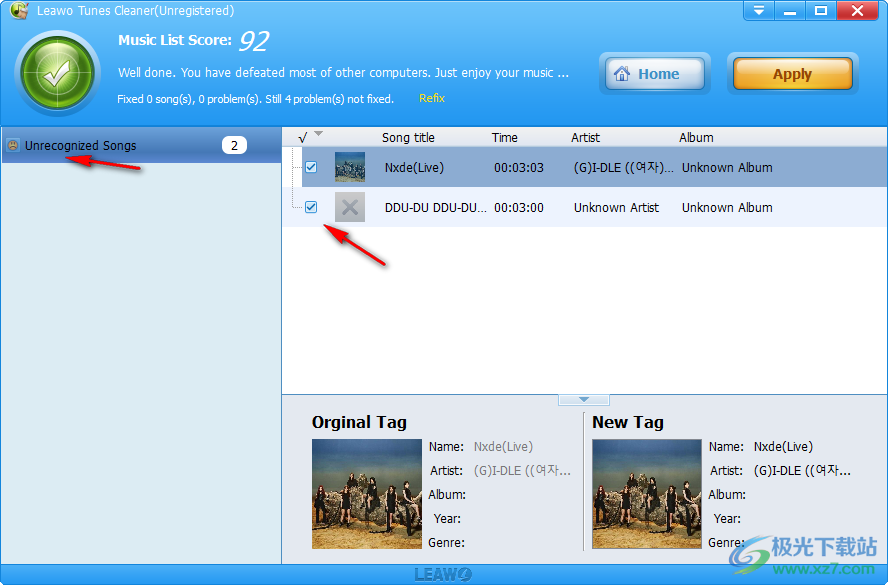Click Unknown Album in the DDU-DU row

(x=727, y=208)
